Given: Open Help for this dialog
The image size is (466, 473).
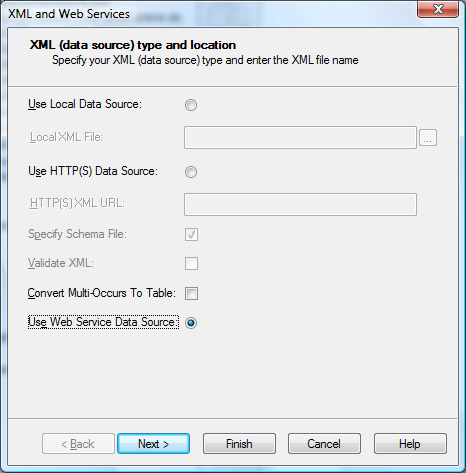Looking at the screenshot, I should click(x=410, y=444).
